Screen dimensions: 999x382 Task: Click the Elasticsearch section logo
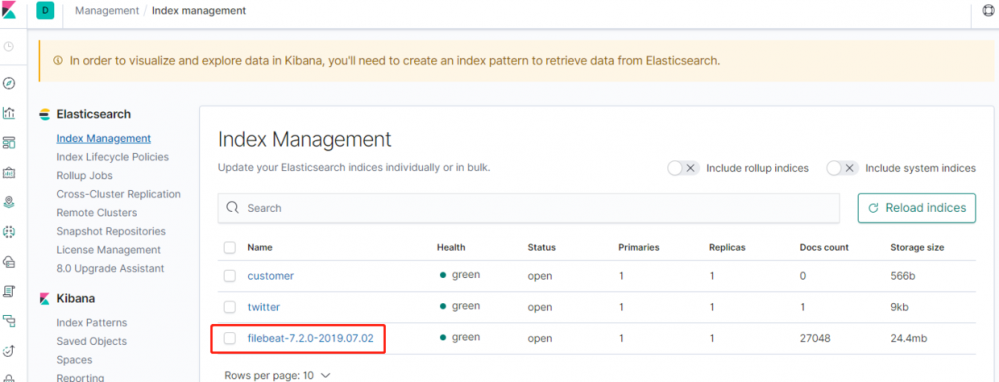click(x=45, y=115)
